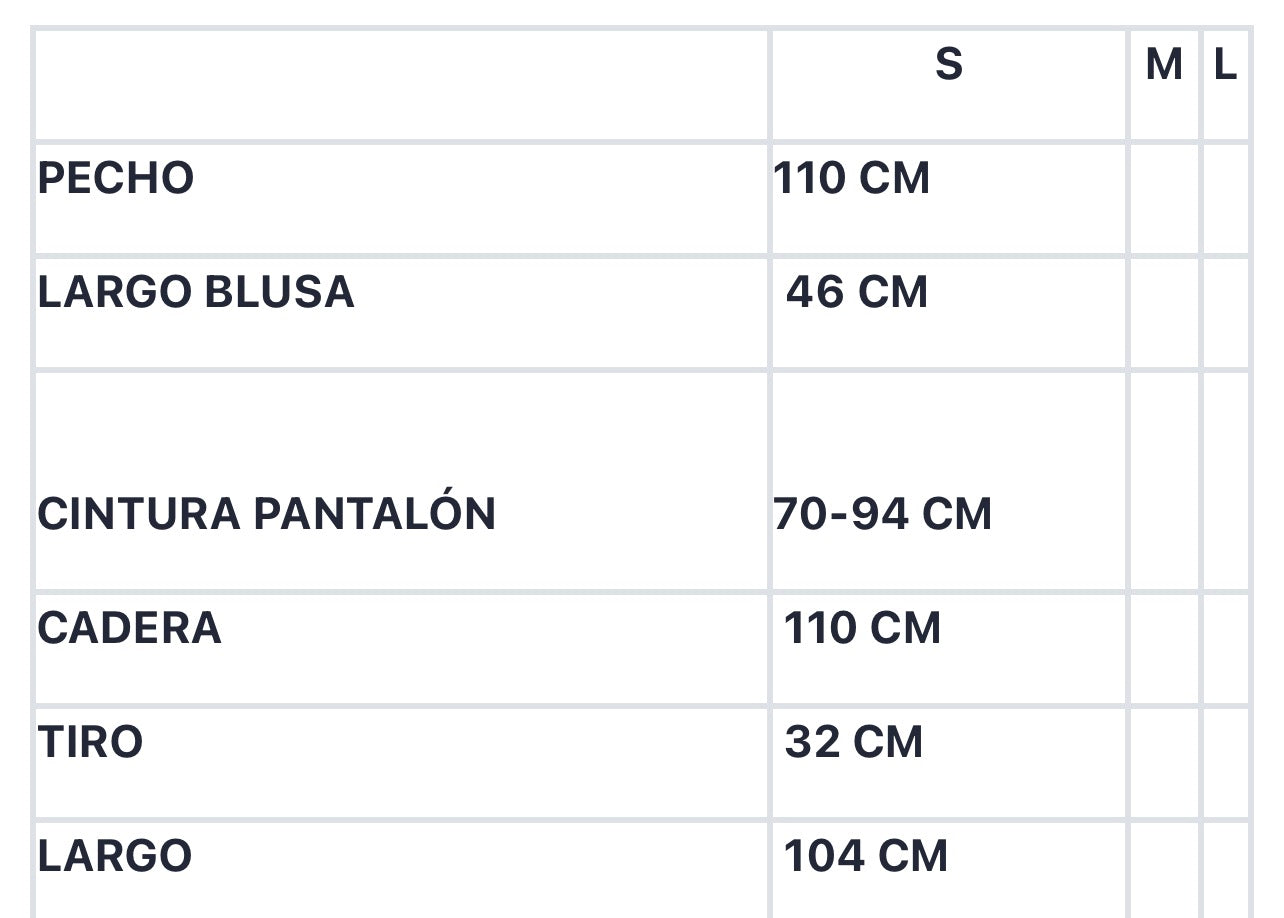Select the PECHO row label
The image size is (1284, 918).
[116, 178]
